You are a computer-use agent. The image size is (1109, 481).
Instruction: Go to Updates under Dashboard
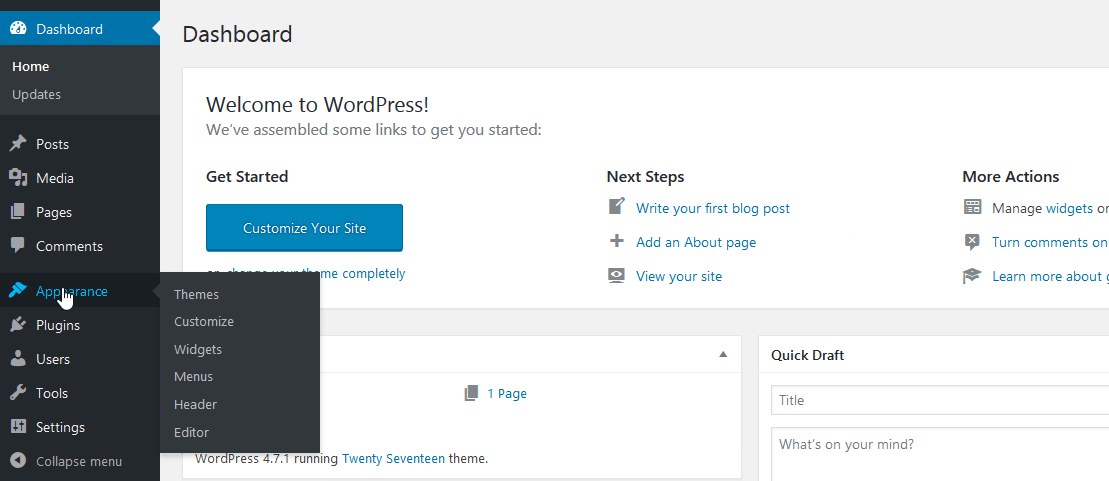click(37, 95)
